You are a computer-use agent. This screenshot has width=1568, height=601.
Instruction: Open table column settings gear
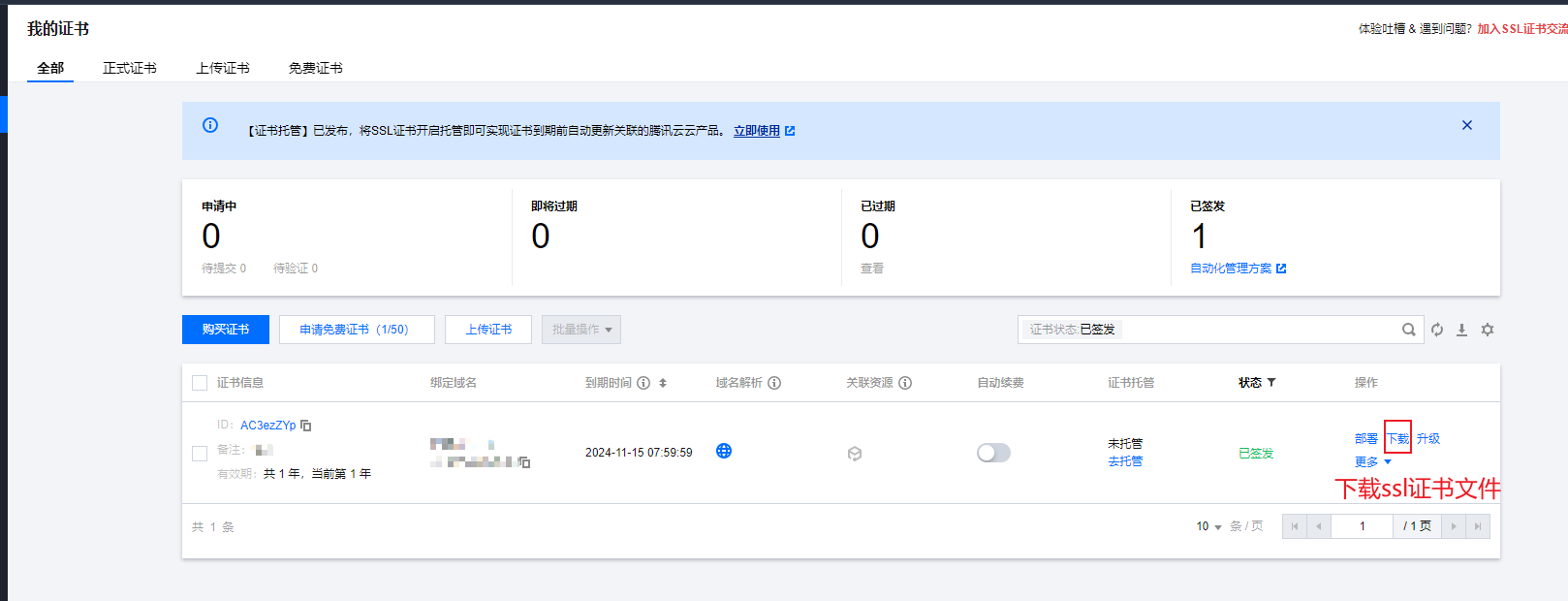(1488, 330)
